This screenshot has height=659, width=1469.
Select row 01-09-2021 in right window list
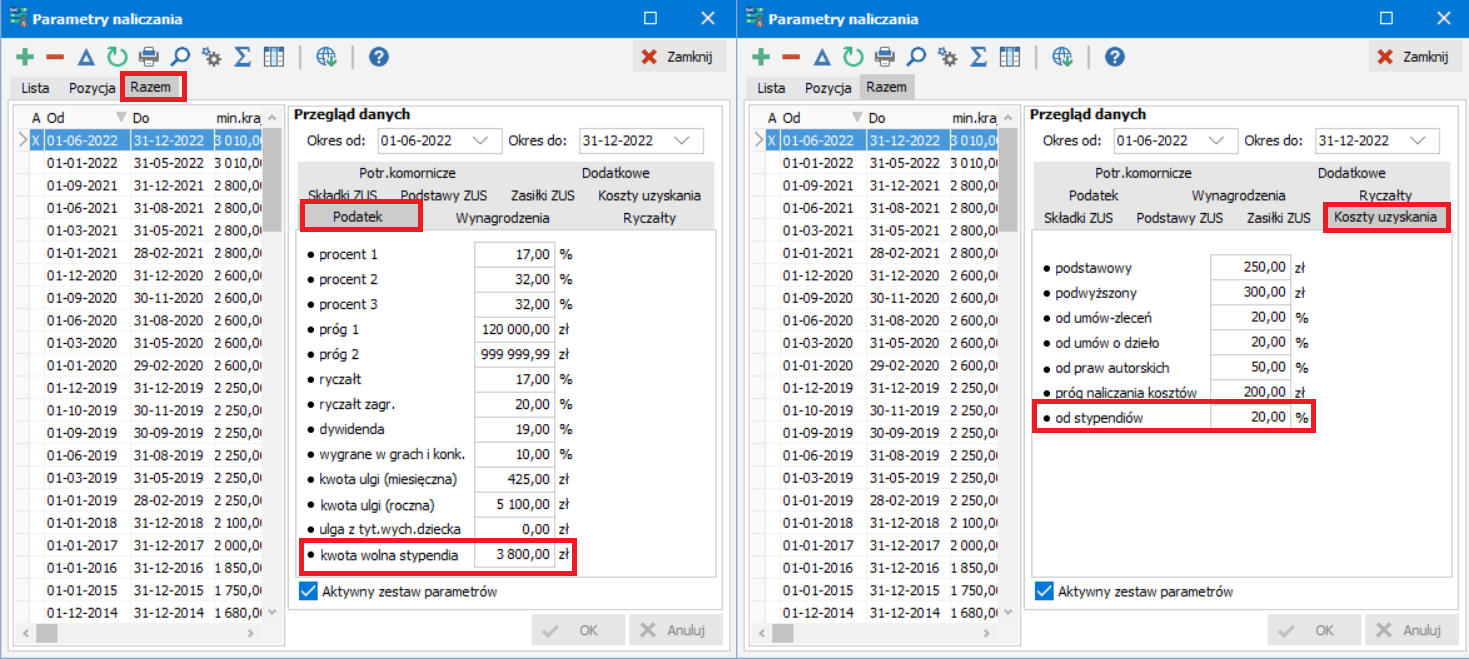[x=875, y=186]
